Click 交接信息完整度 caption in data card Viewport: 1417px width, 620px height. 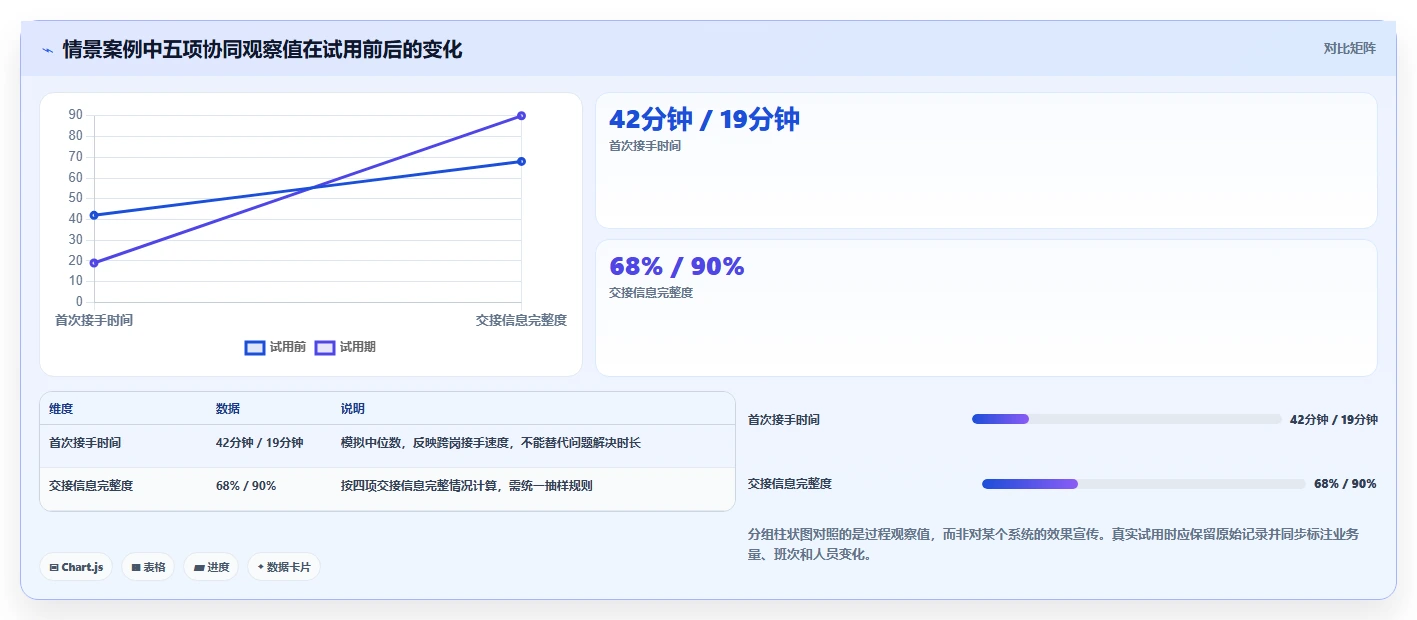(651, 293)
